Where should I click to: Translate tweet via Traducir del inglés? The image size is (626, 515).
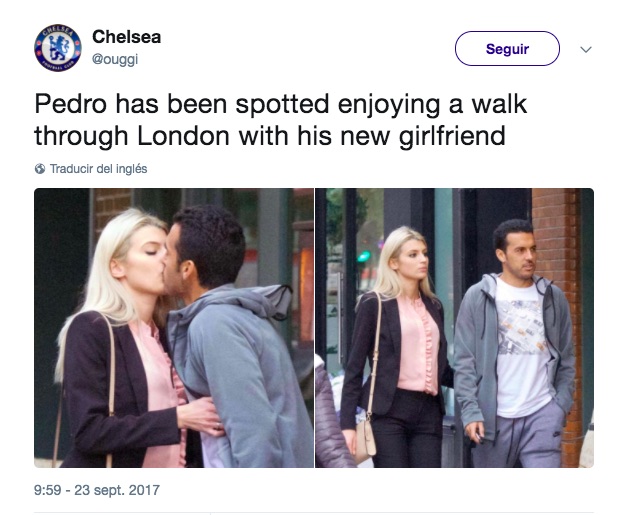(98, 169)
